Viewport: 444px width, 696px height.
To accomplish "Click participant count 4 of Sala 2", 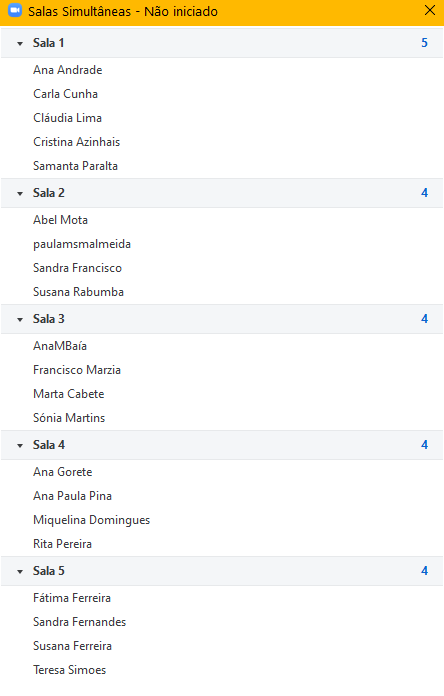I will [424, 193].
